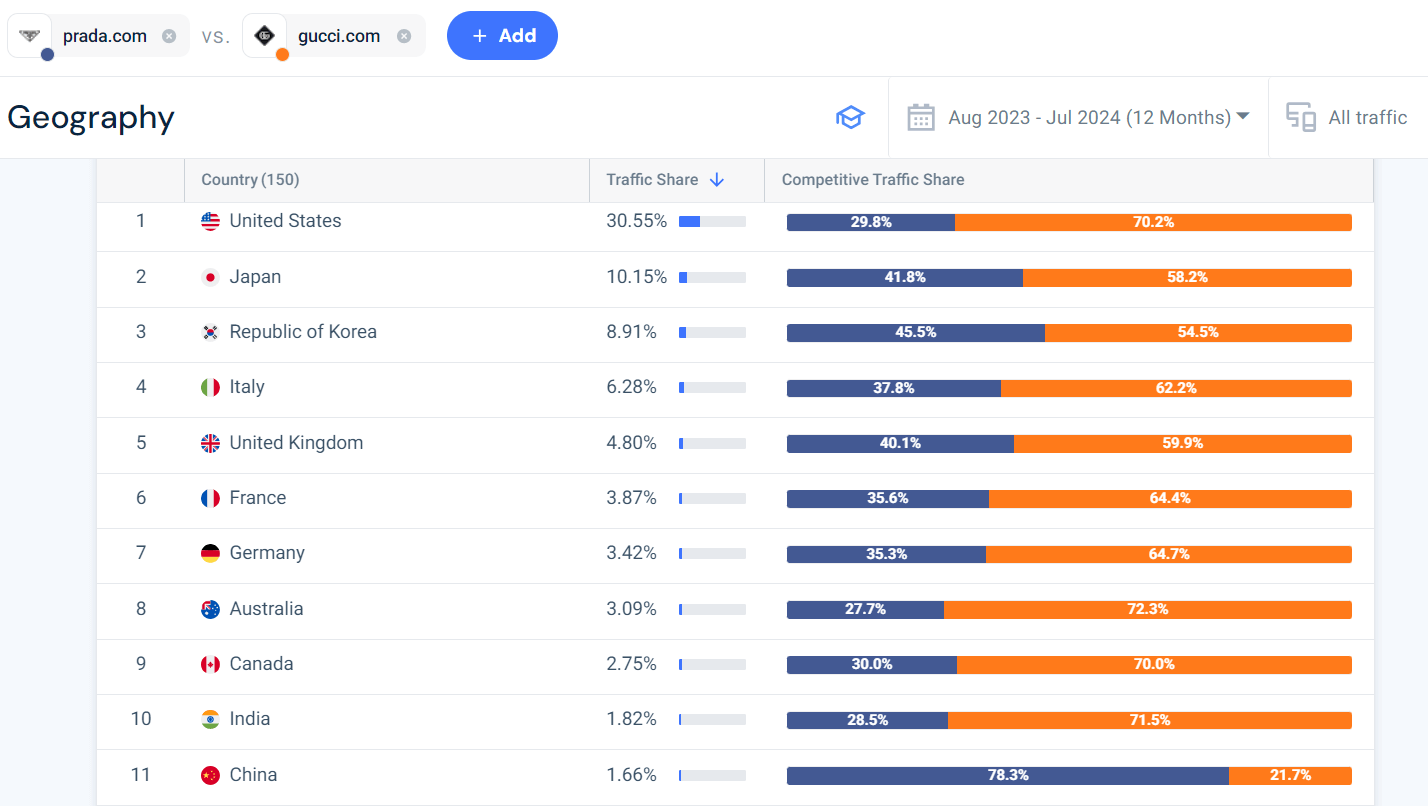Select the Germany country name
Viewport: 1428px width, 806px height.
267,553
